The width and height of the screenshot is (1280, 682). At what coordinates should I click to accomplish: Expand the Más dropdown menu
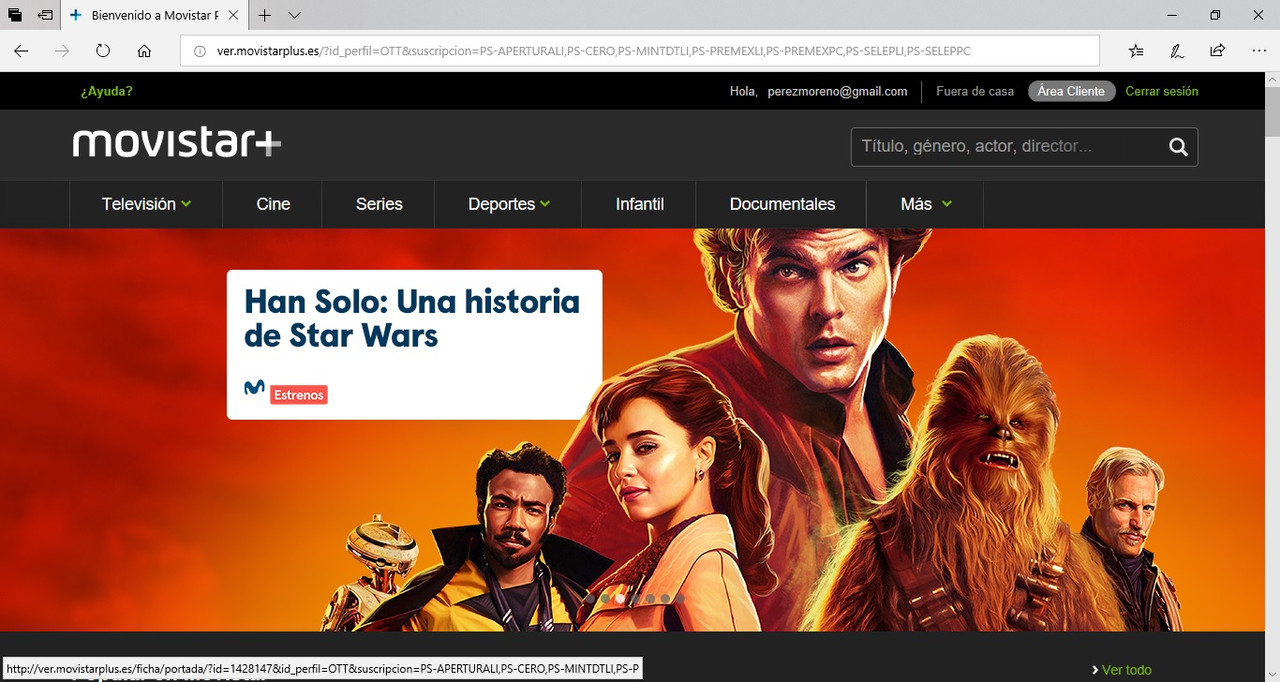(x=926, y=204)
